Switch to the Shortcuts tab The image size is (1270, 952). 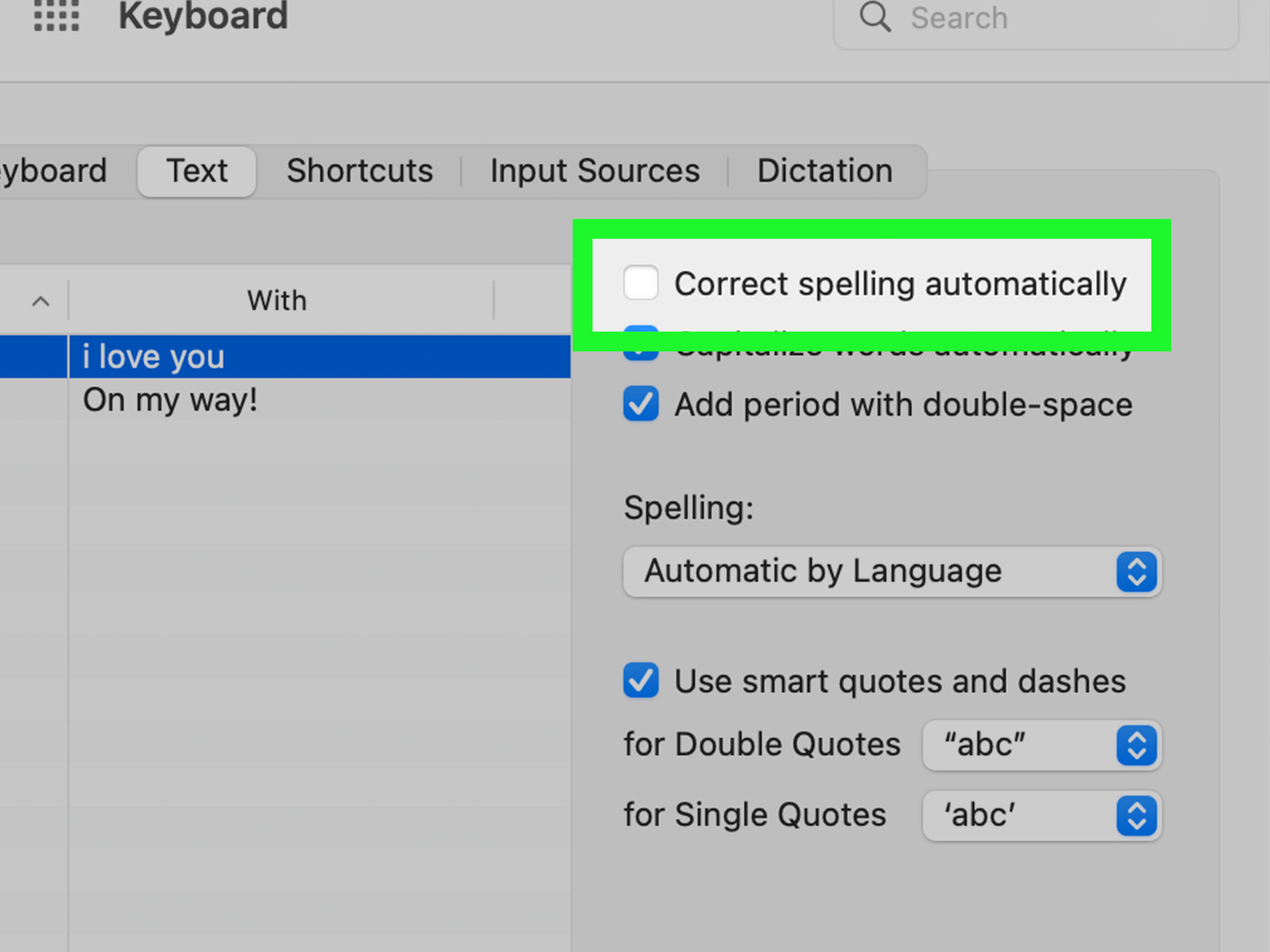coord(359,171)
